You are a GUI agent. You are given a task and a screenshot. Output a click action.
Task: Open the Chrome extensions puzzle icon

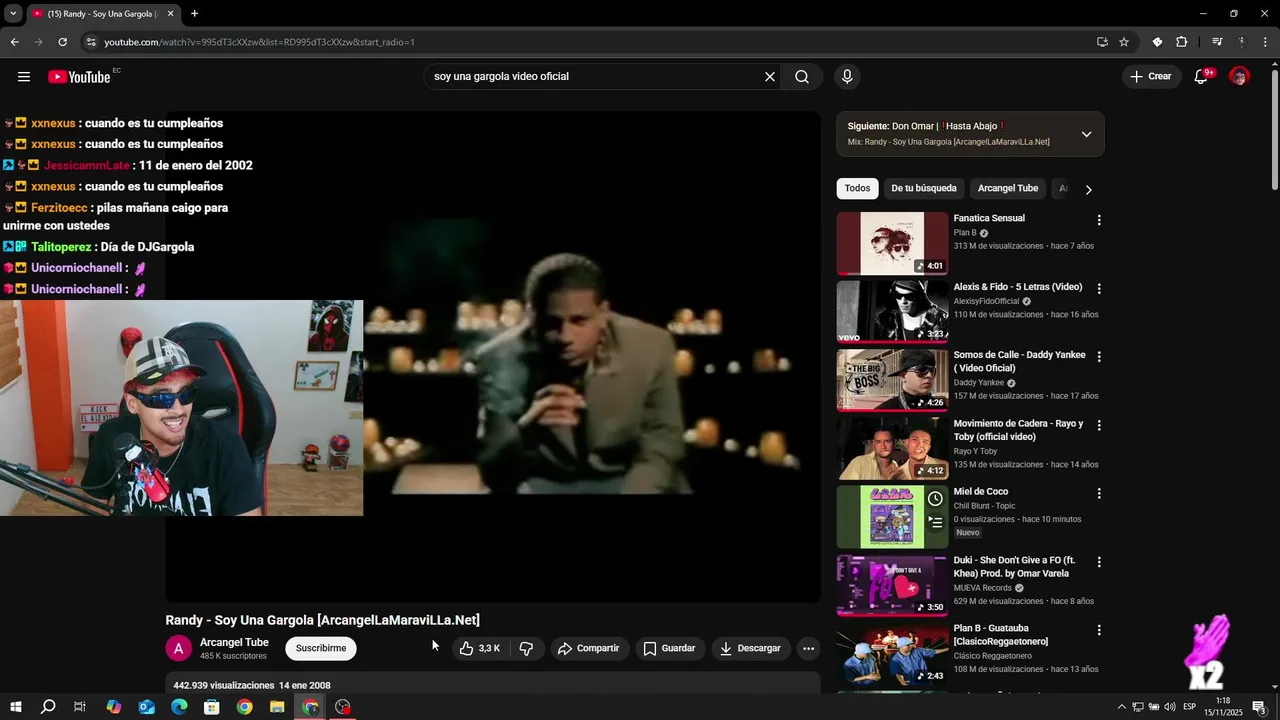[1182, 42]
